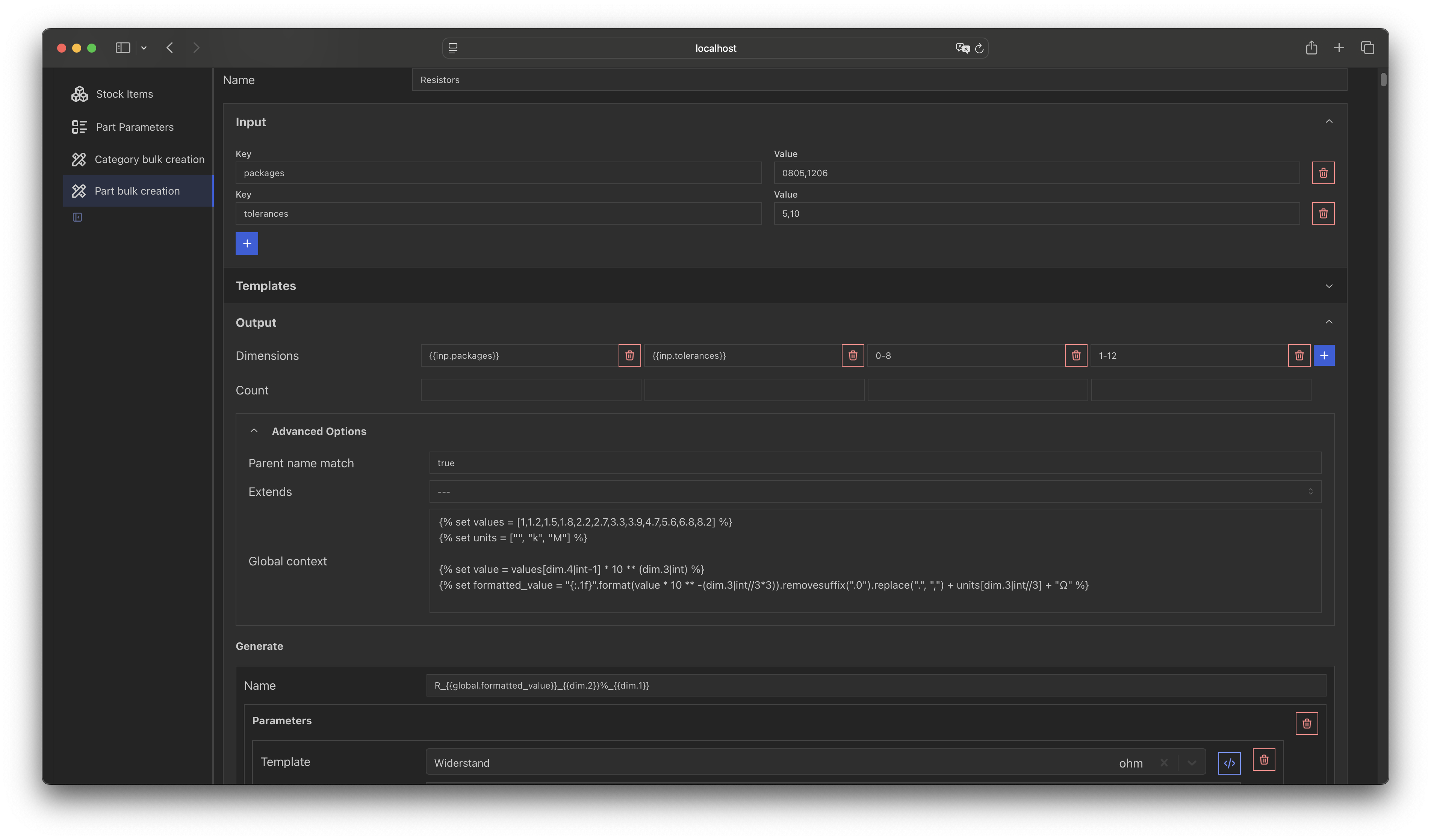This screenshot has height=840, width=1431.
Task: Add a new dimension field
Action: (1324, 355)
